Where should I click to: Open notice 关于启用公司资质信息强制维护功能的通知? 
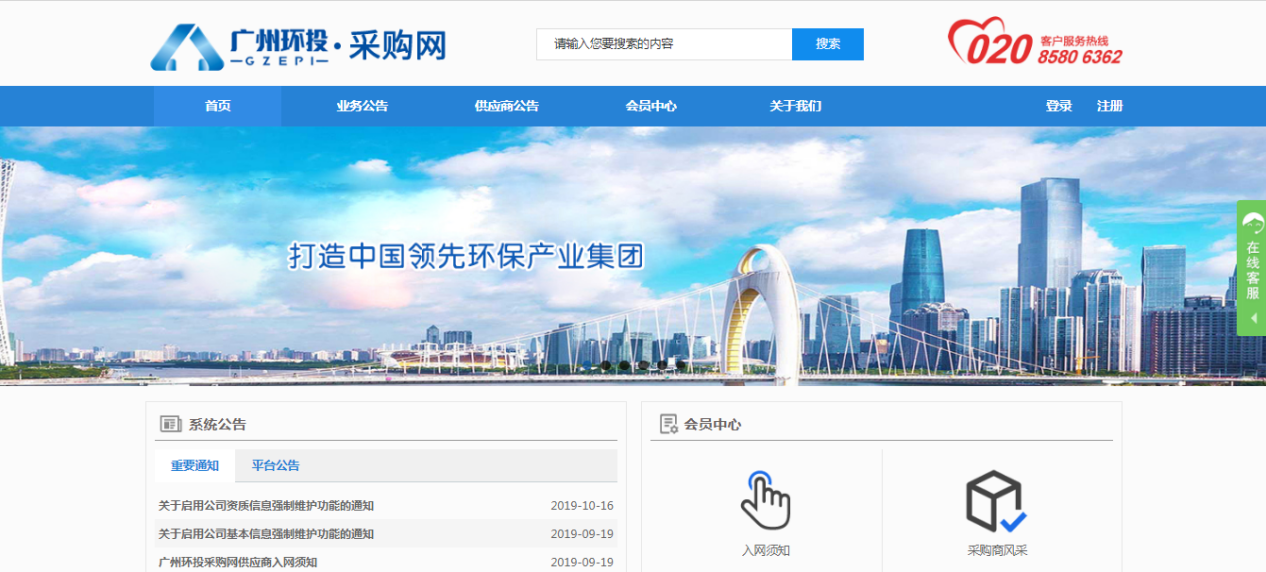[266, 506]
